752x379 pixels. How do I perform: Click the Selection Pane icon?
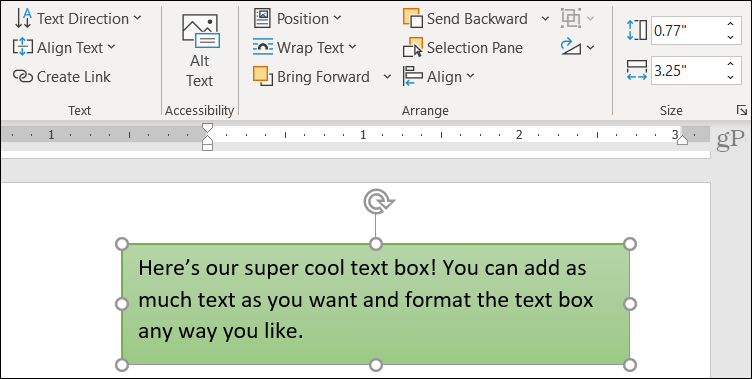(x=413, y=47)
